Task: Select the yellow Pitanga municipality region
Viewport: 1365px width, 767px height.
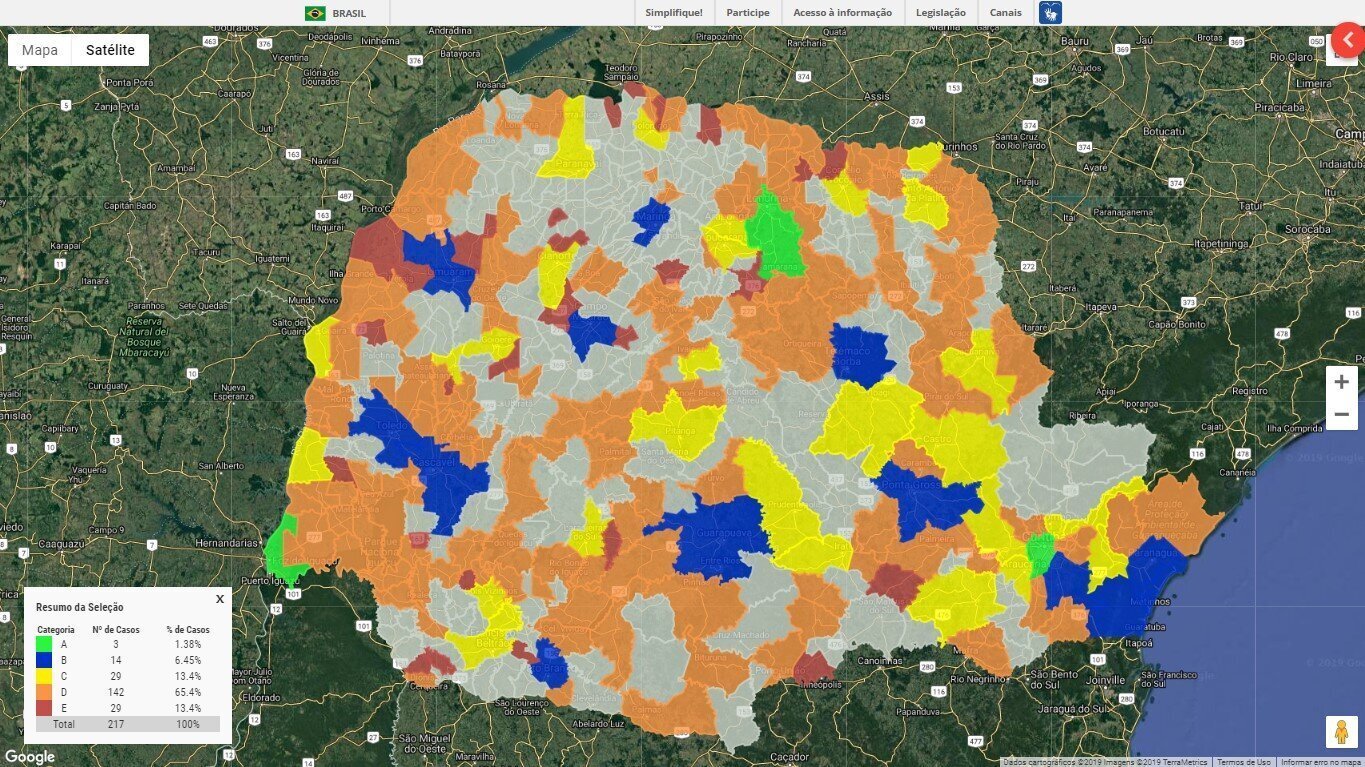Action: tap(678, 423)
